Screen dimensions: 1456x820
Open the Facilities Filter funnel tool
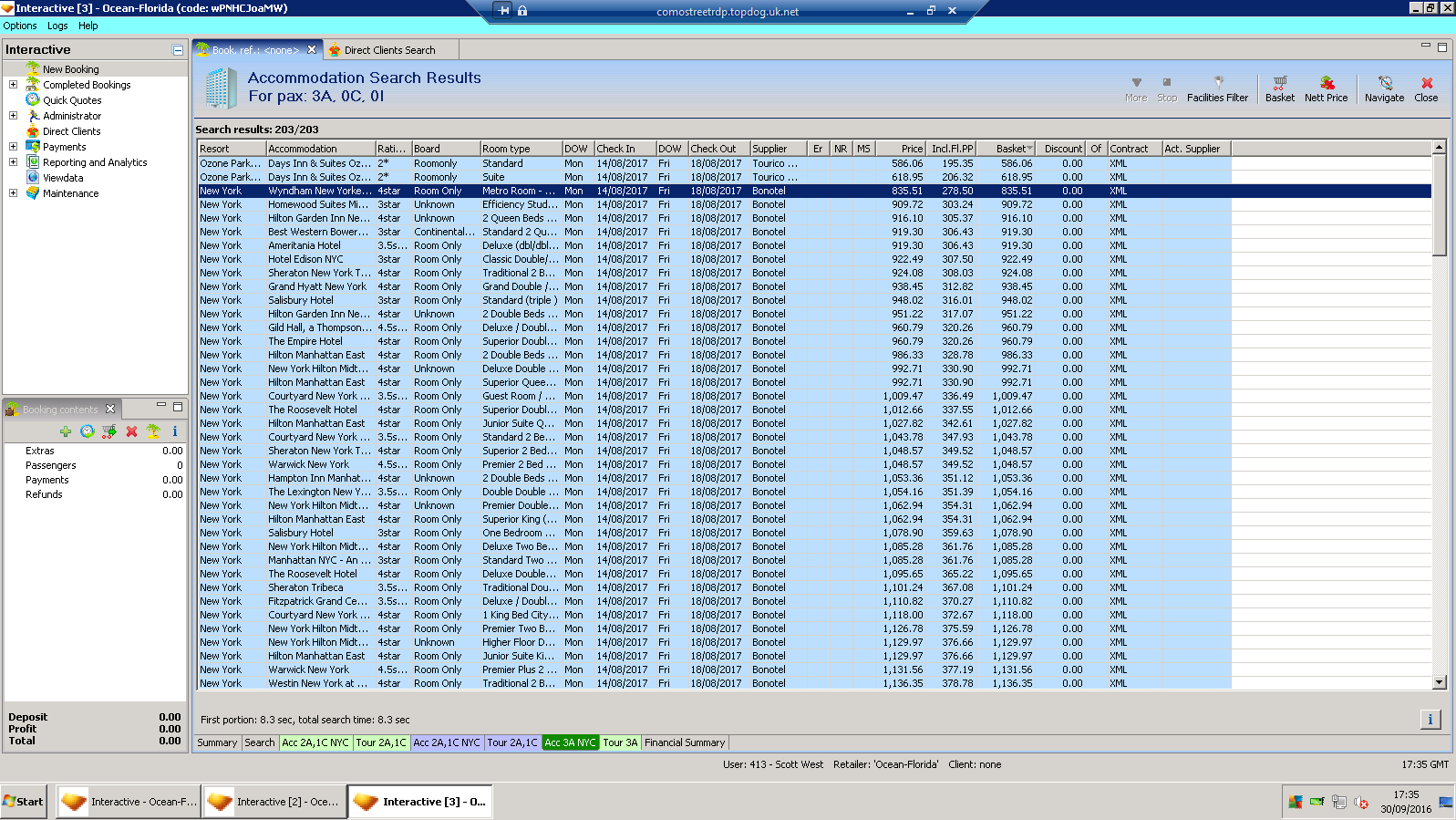(1217, 88)
